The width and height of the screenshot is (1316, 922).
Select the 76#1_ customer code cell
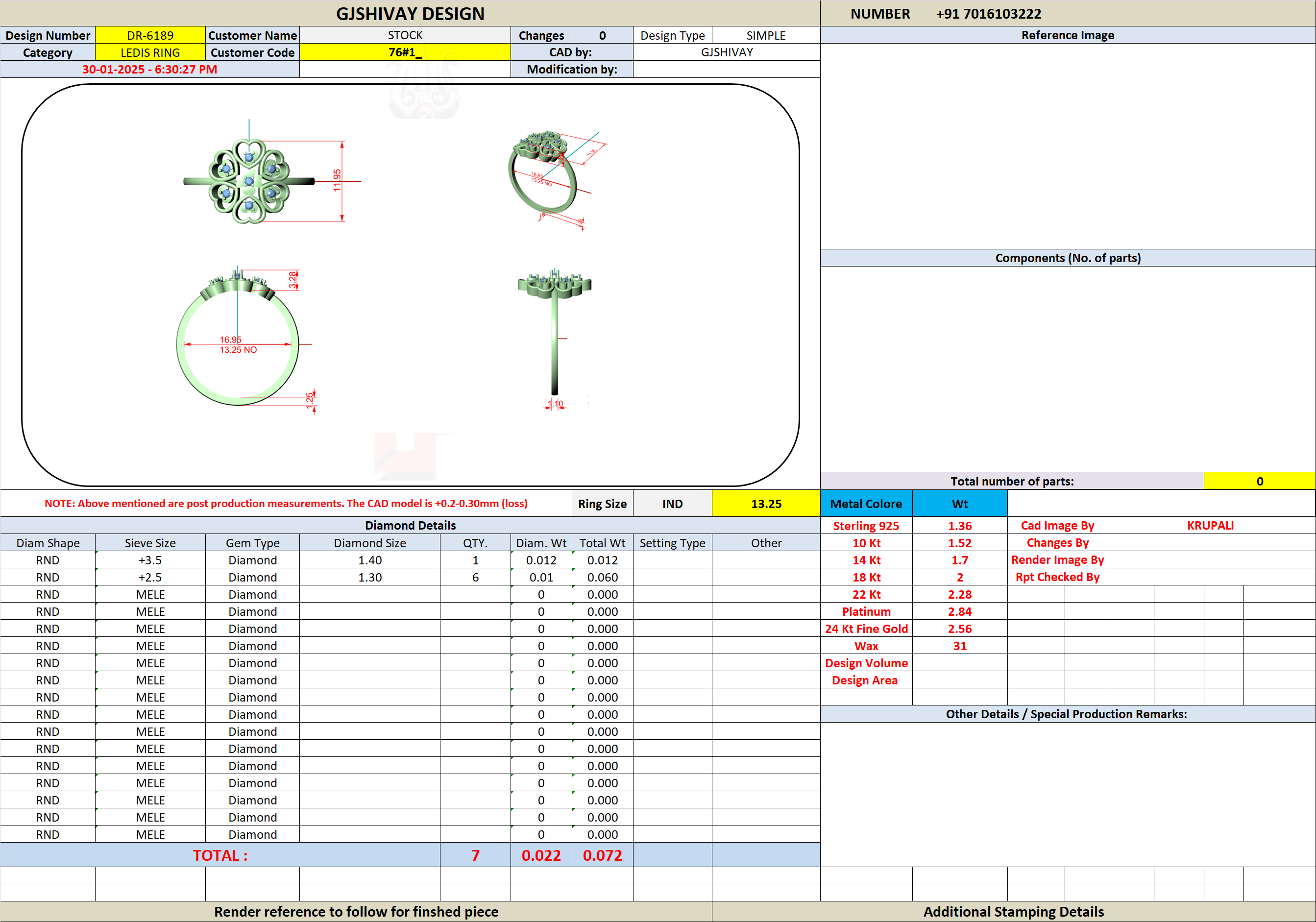[405, 52]
